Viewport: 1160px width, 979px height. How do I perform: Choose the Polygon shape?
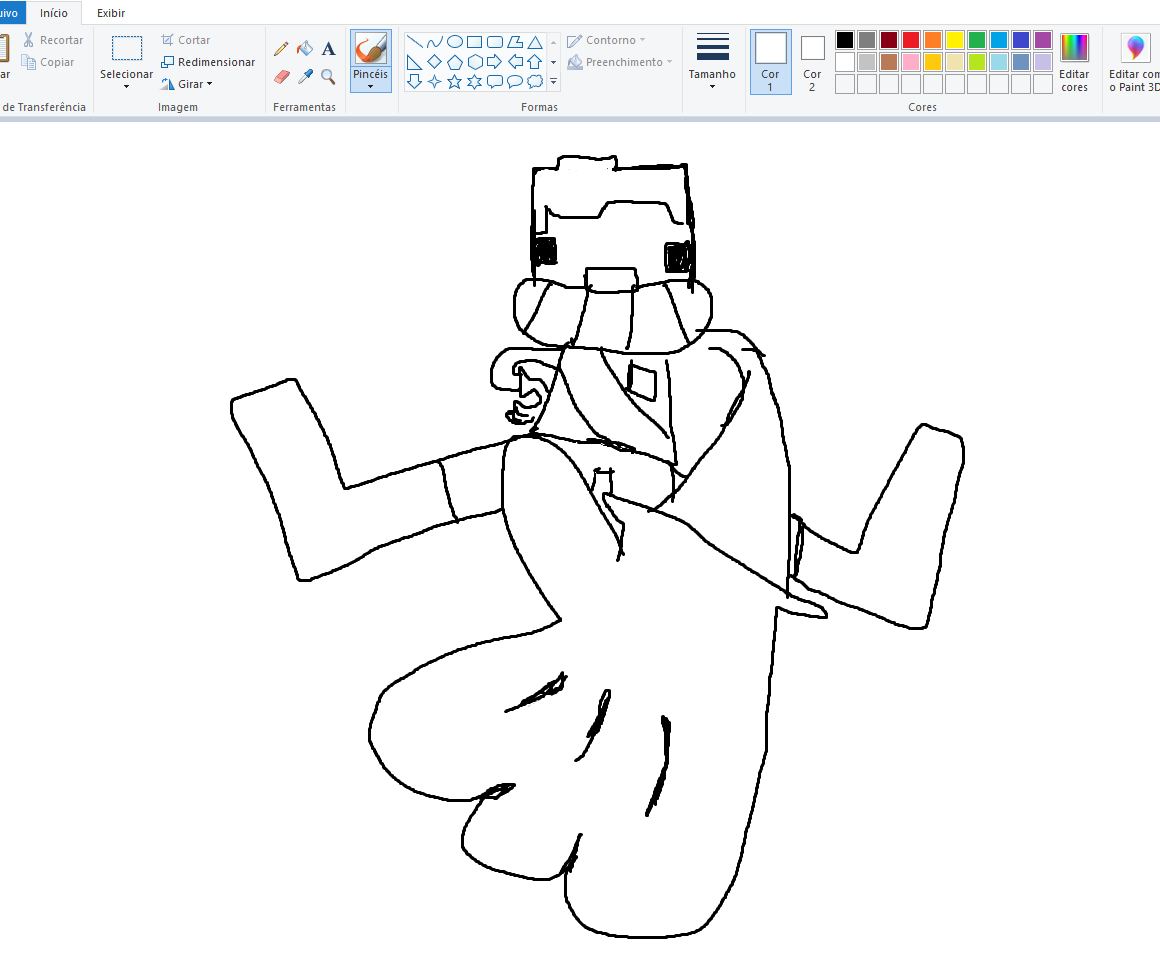(x=515, y=41)
